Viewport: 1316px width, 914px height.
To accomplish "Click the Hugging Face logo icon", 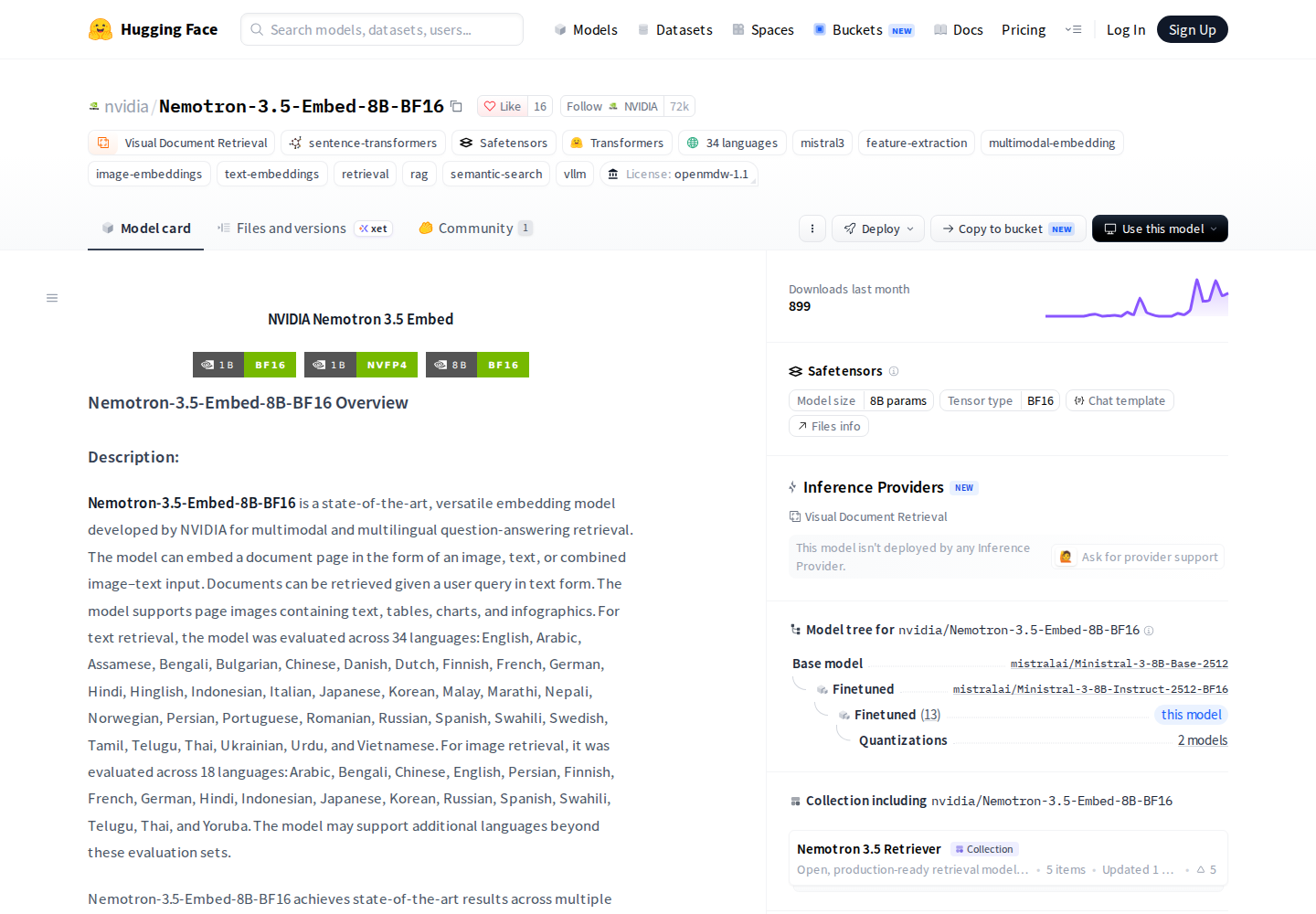I will tap(101, 29).
